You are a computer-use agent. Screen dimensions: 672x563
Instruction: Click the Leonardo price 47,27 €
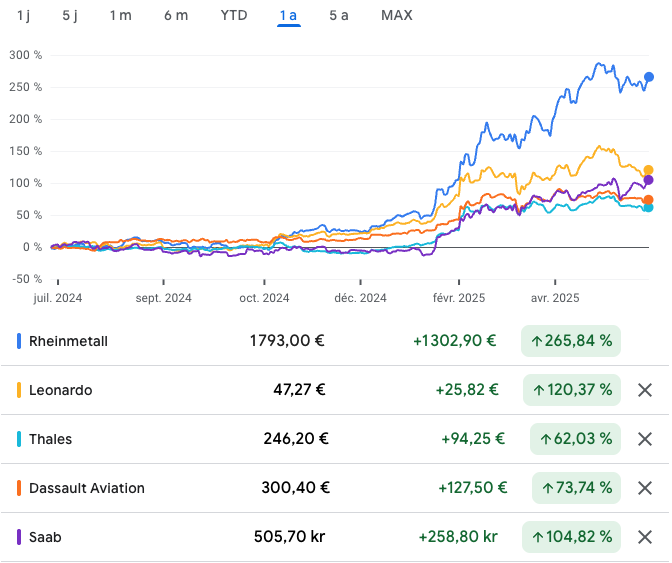click(299, 390)
